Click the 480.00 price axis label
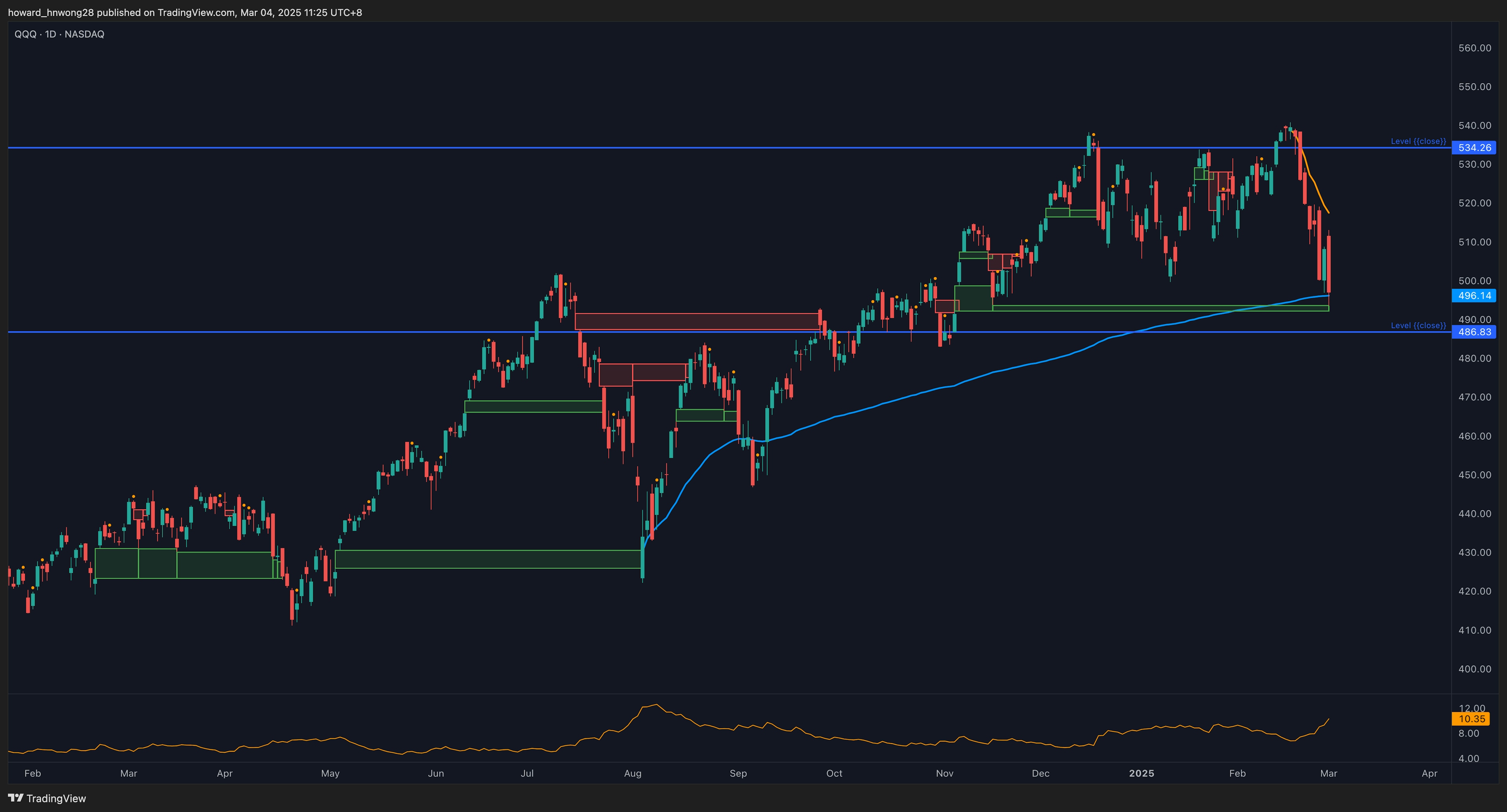Screen dimensions: 1507x812 tap(1475, 358)
